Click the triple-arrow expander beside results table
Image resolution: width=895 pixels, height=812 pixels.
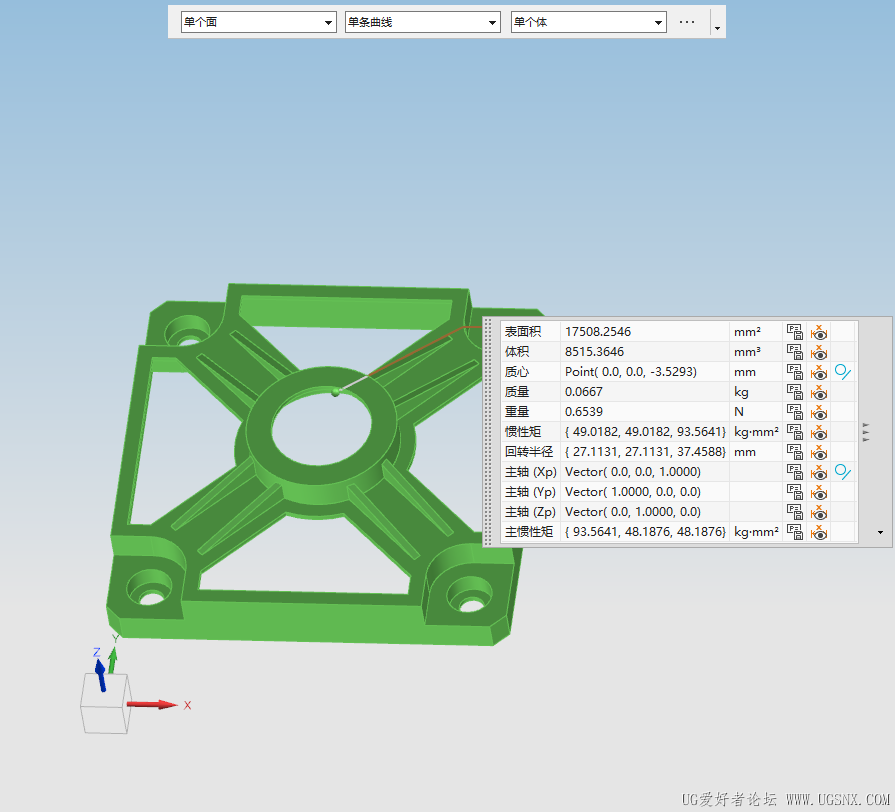[x=866, y=432]
